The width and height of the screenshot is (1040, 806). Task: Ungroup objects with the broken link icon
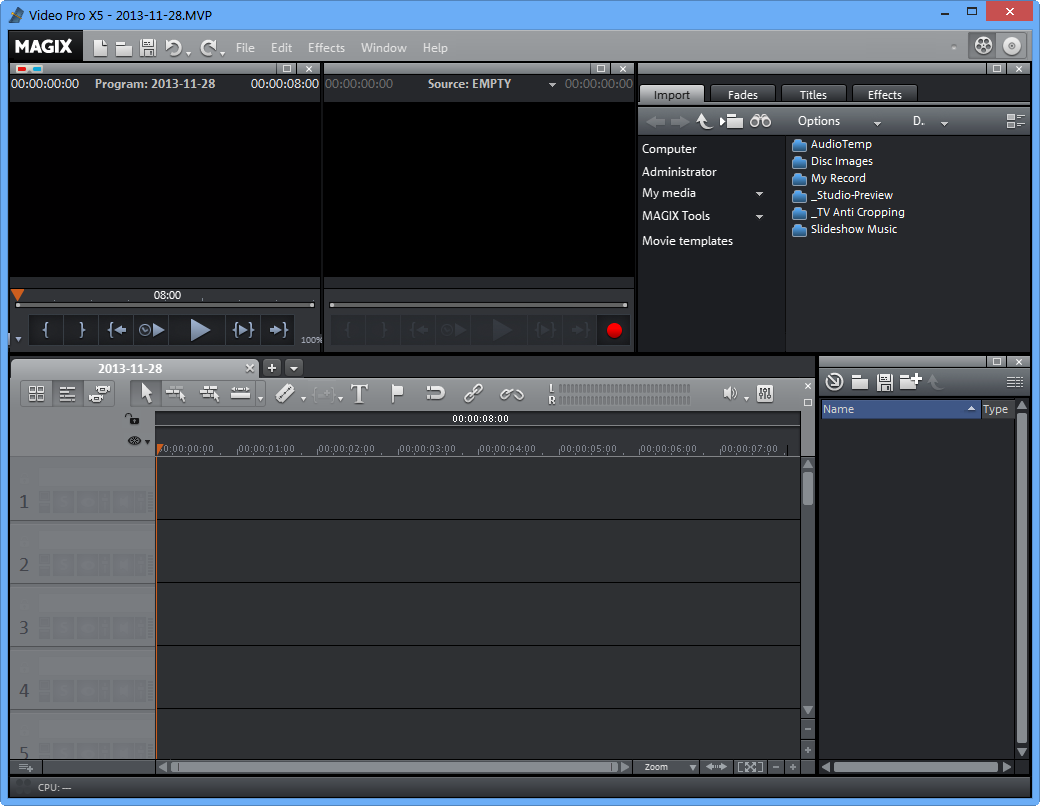[512, 393]
